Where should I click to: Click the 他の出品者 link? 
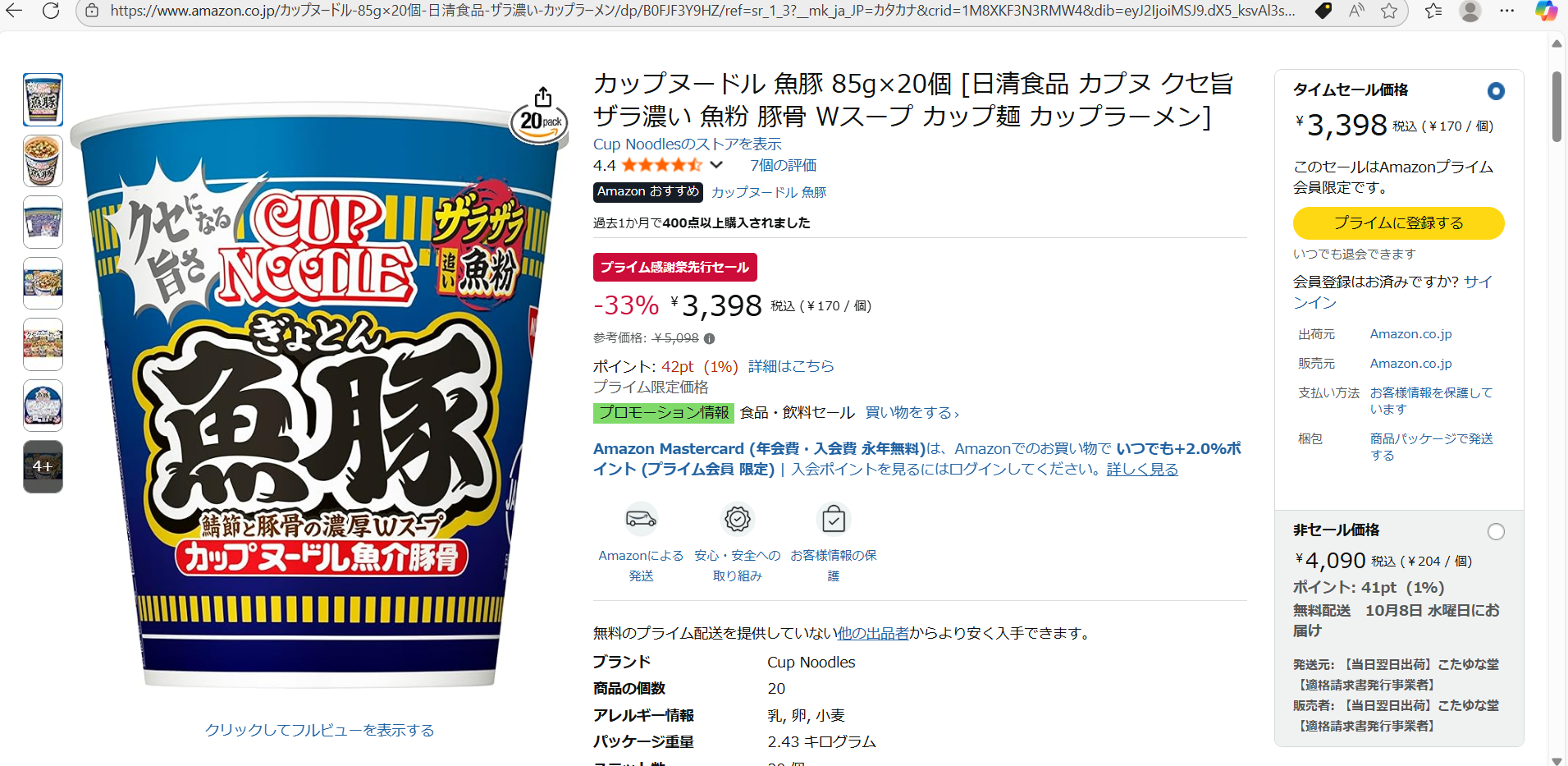pos(872,633)
